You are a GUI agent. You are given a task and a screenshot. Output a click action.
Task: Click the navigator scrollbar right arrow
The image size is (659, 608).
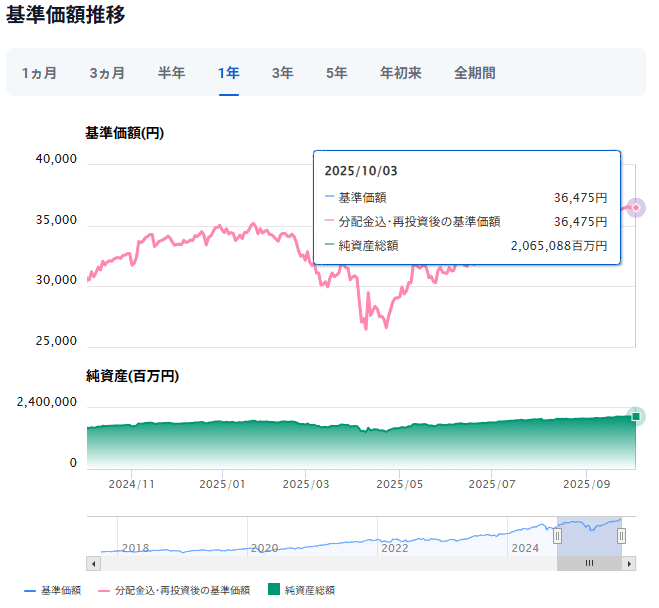[x=629, y=563]
